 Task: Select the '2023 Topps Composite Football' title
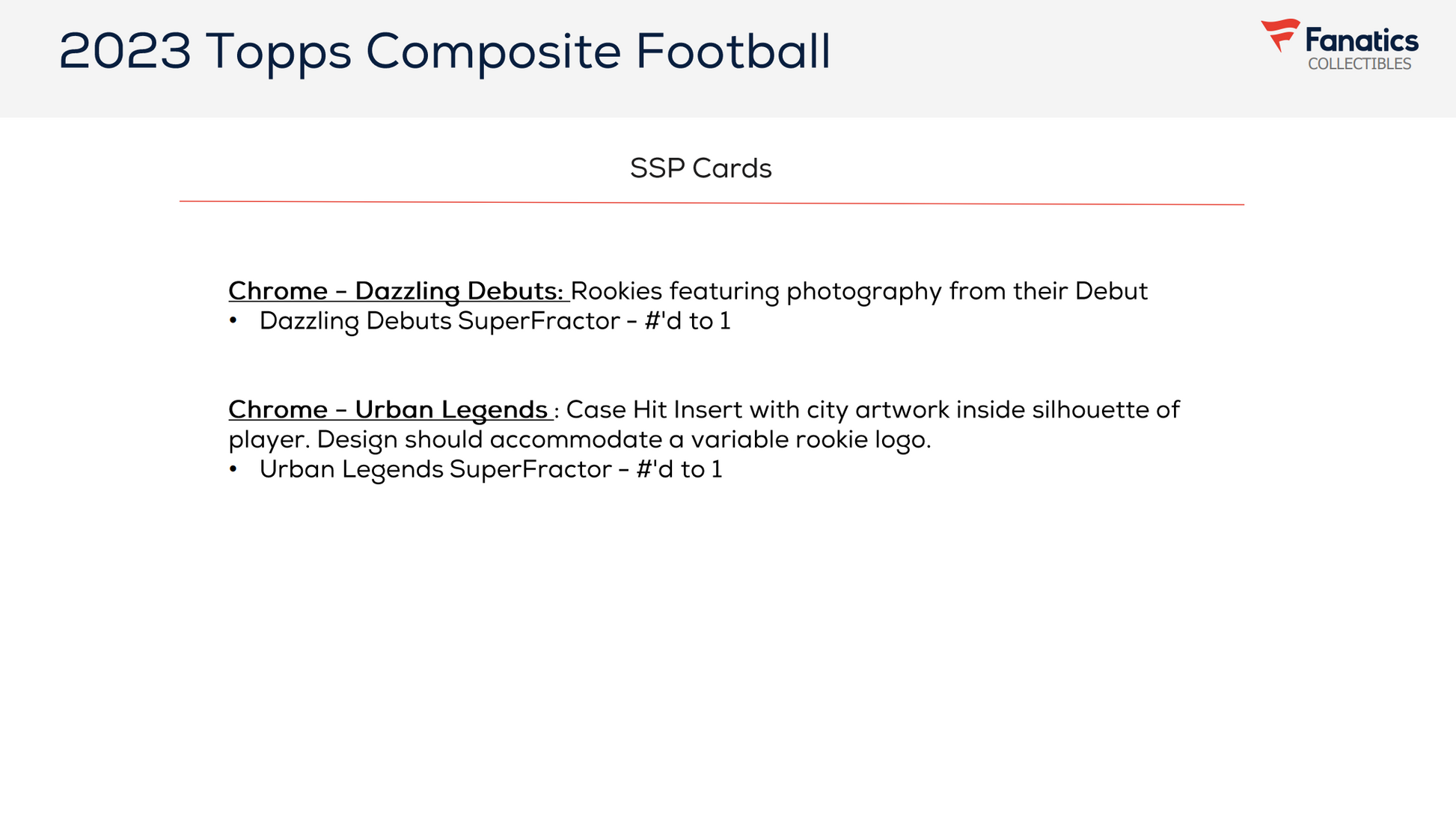click(x=444, y=52)
